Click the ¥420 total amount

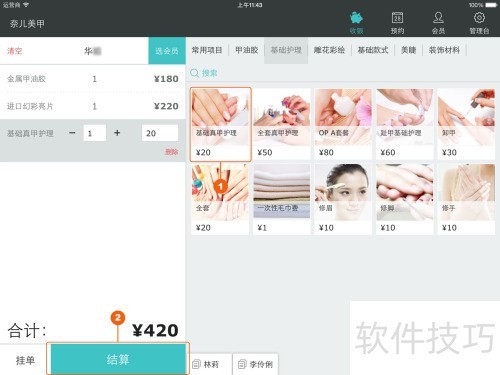[x=155, y=330]
